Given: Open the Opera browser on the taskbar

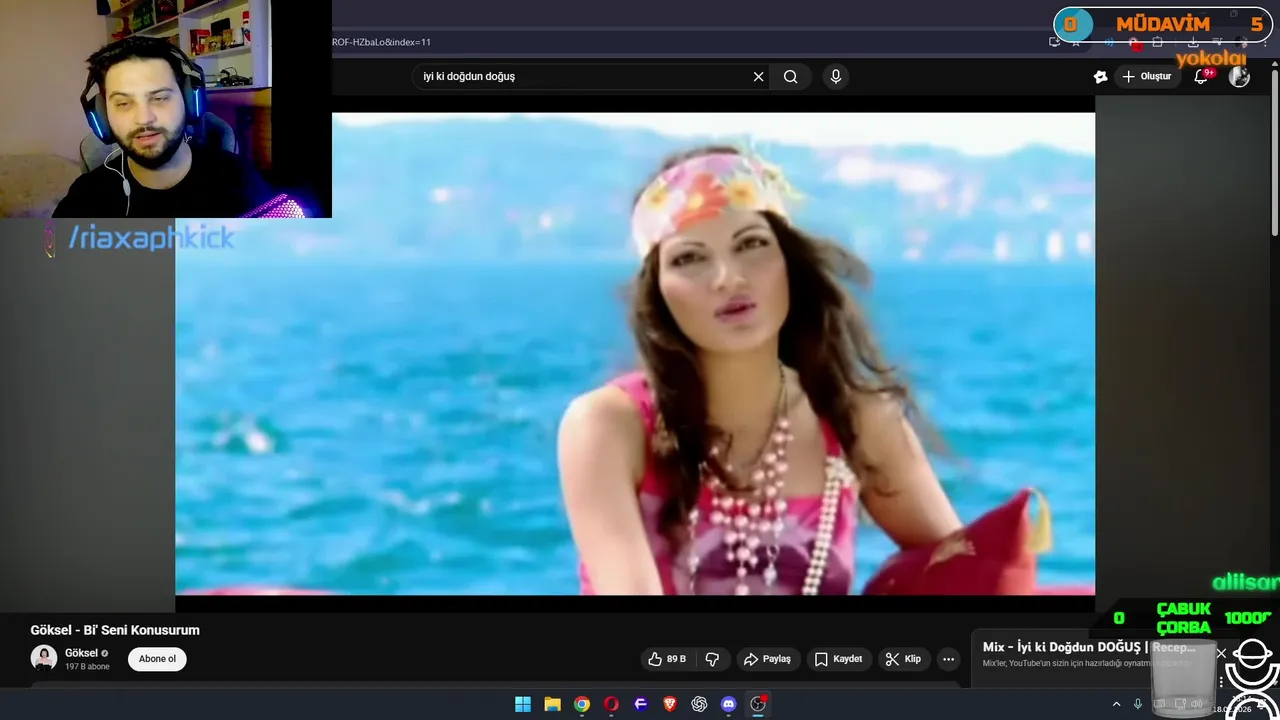Looking at the screenshot, I should [611, 704].
